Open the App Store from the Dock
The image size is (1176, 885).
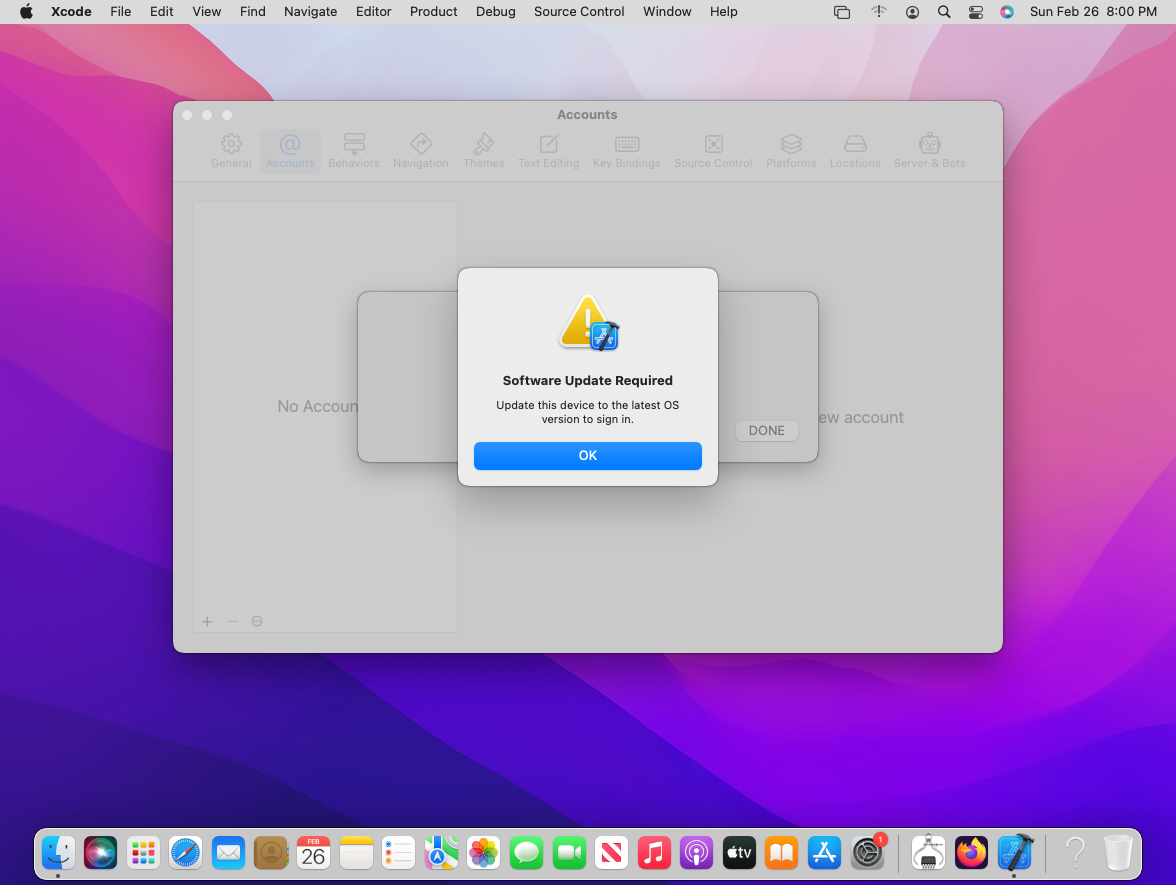pyautogui.click(x=824, y=853)
